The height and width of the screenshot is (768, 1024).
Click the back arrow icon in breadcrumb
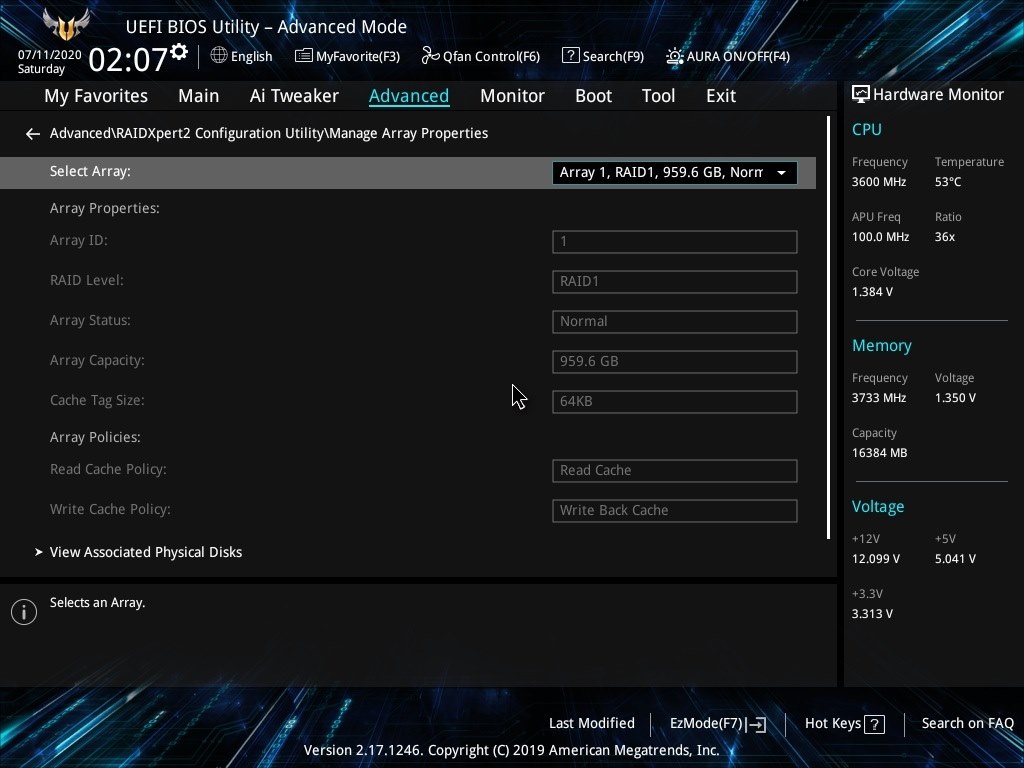pyautogui.click(x=33, y=134)
